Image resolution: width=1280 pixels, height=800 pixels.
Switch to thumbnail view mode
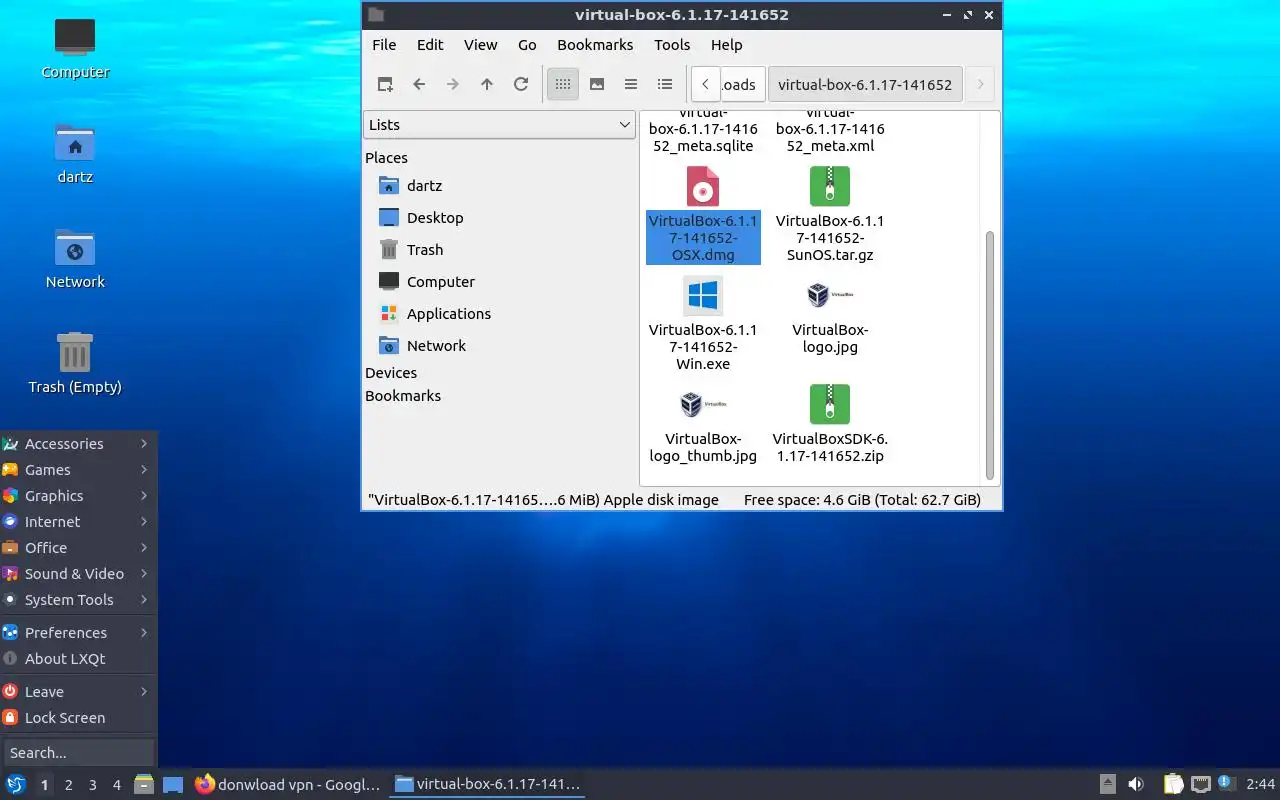(x=597, y=85)
